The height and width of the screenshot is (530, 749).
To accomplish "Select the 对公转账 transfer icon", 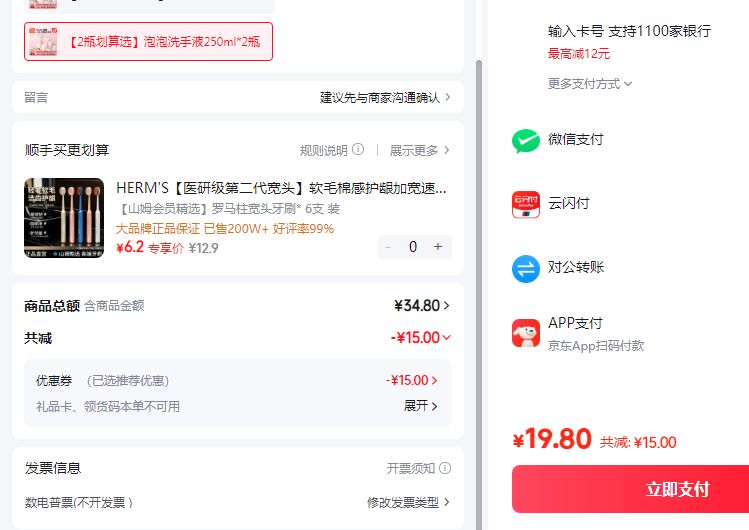I will [x=525, y=269].
